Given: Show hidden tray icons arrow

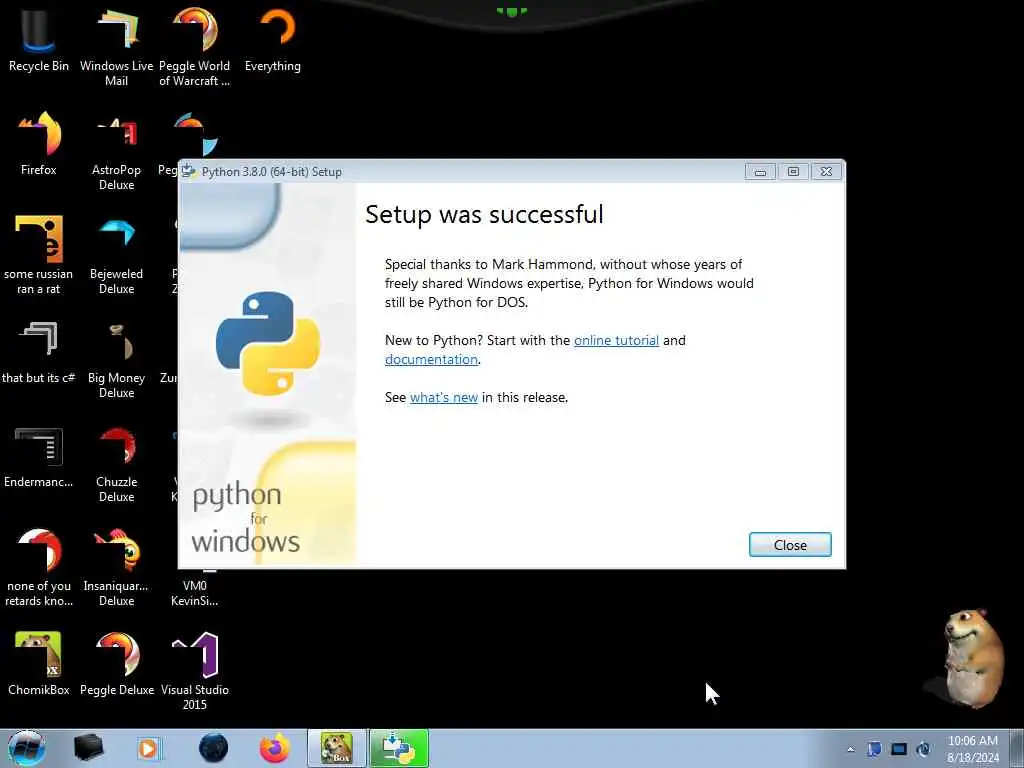Looking at the screenshot, I should click(850, 749).
